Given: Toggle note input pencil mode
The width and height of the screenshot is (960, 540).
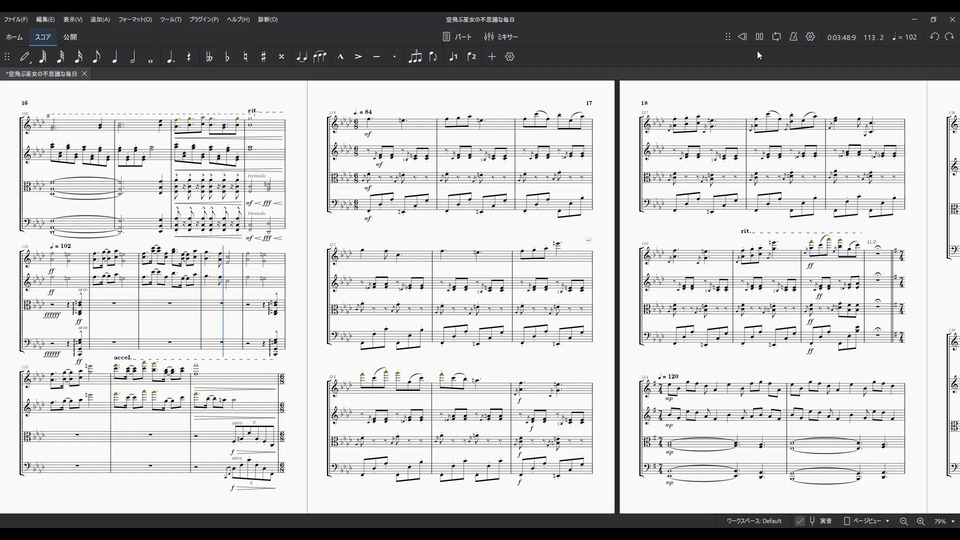Looking at the screenshot, I should pos(24,56).
